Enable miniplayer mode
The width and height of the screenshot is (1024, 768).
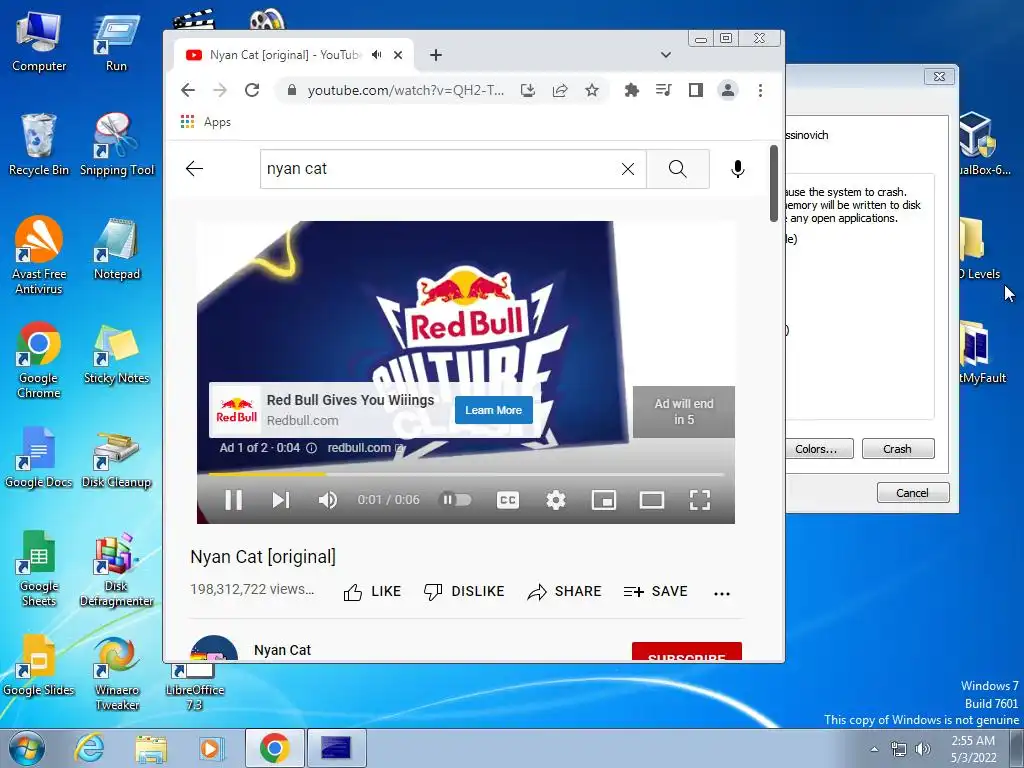tap(603, 500)
